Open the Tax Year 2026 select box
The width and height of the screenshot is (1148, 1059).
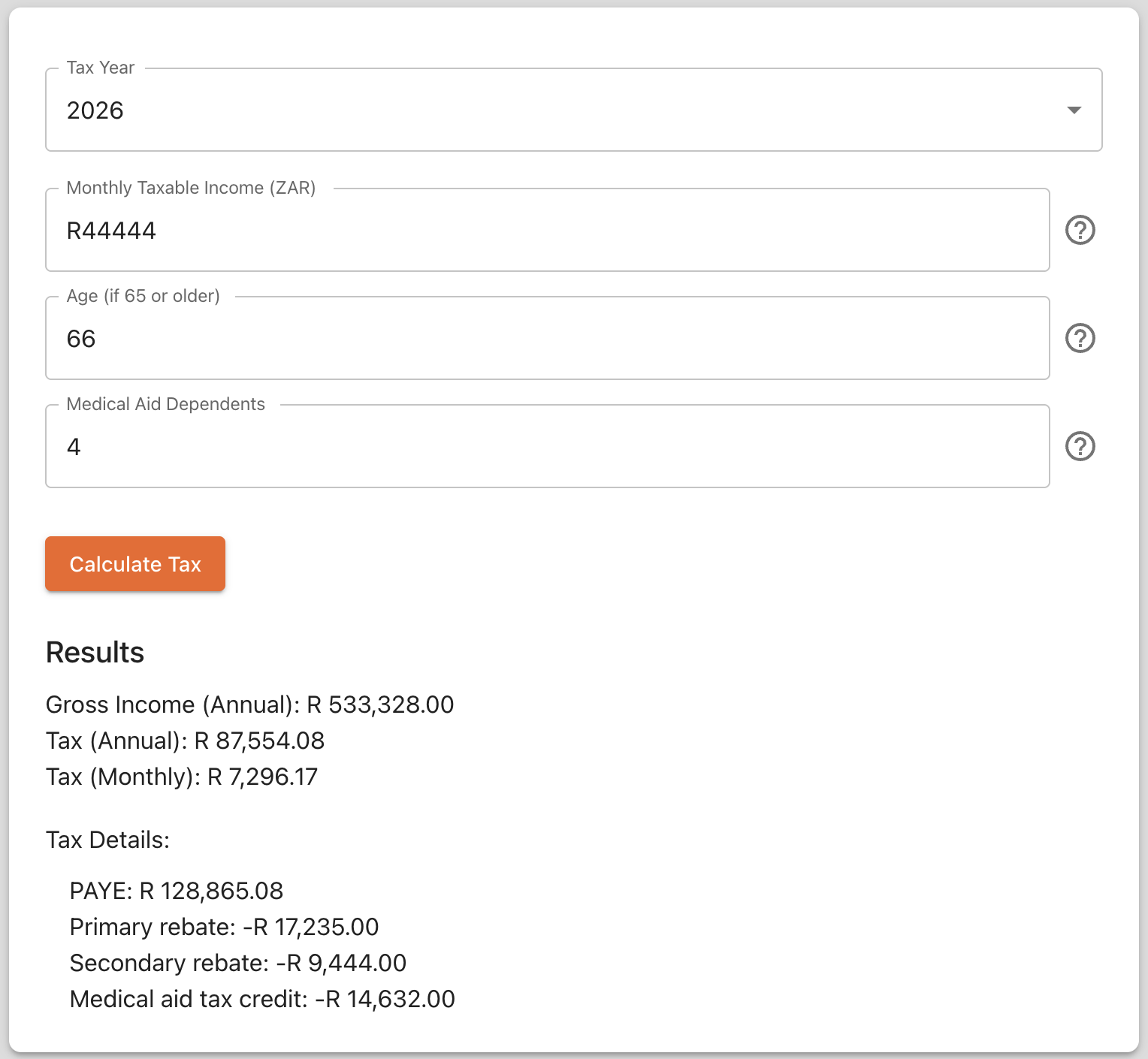pos(574,110)
